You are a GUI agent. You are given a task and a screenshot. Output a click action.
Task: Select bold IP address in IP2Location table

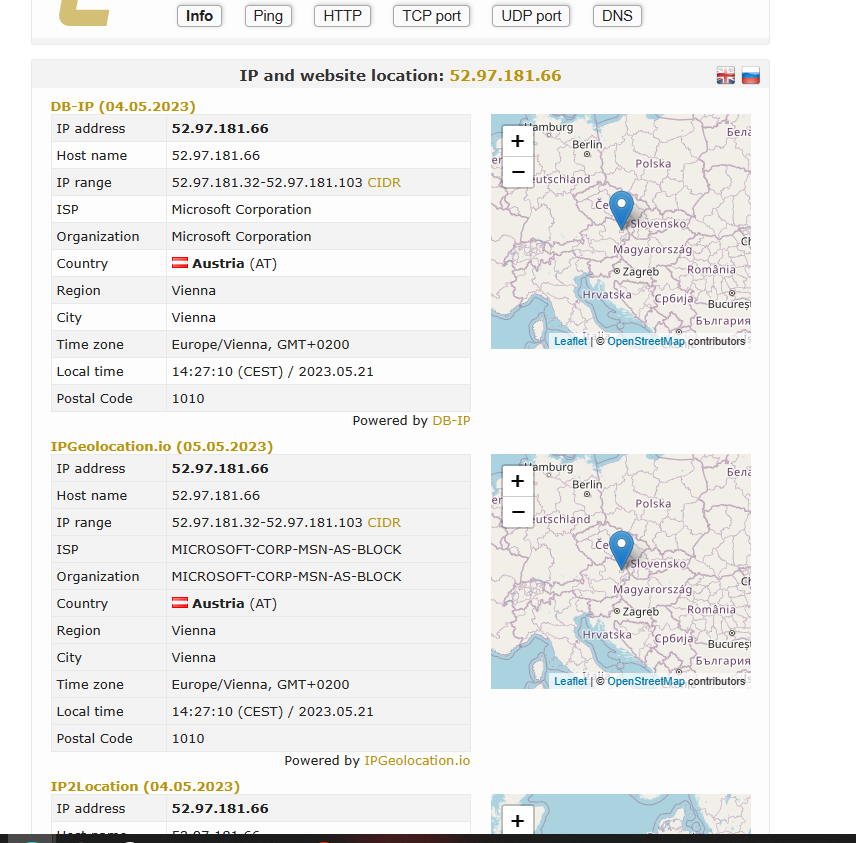click(x=220, y=809)
